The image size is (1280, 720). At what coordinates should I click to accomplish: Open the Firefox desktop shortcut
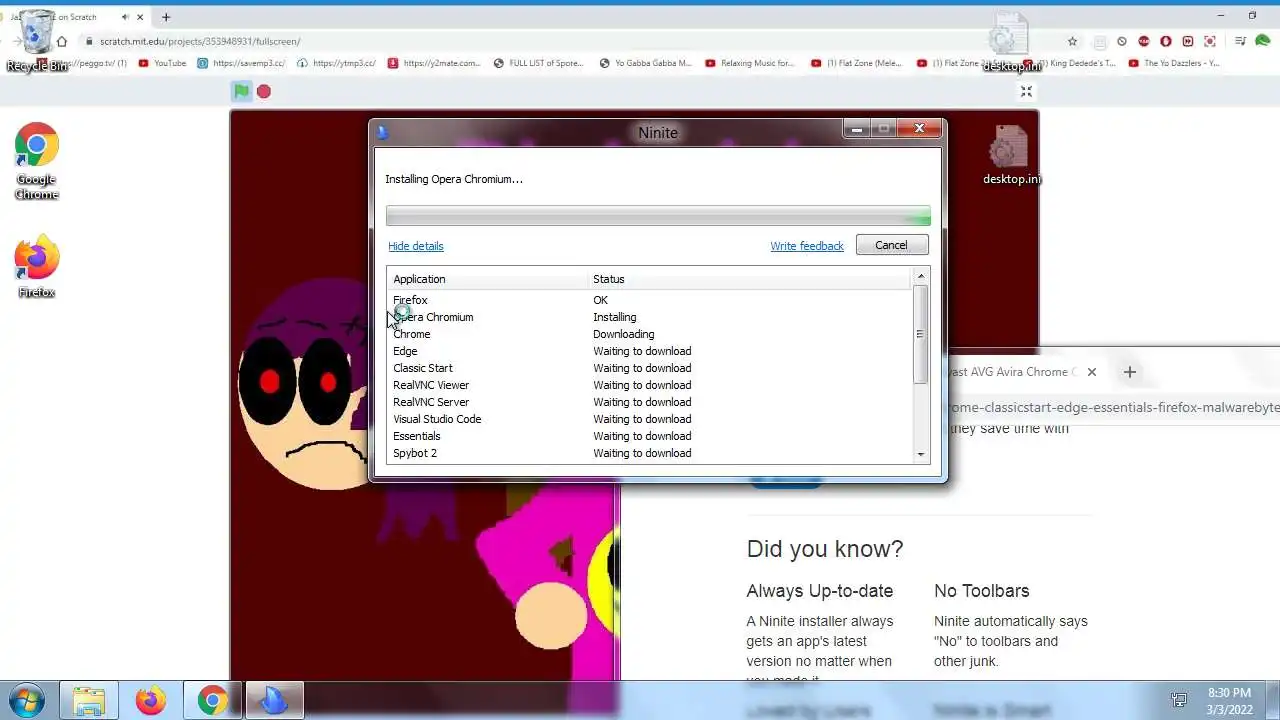click(x=37, y=267)
